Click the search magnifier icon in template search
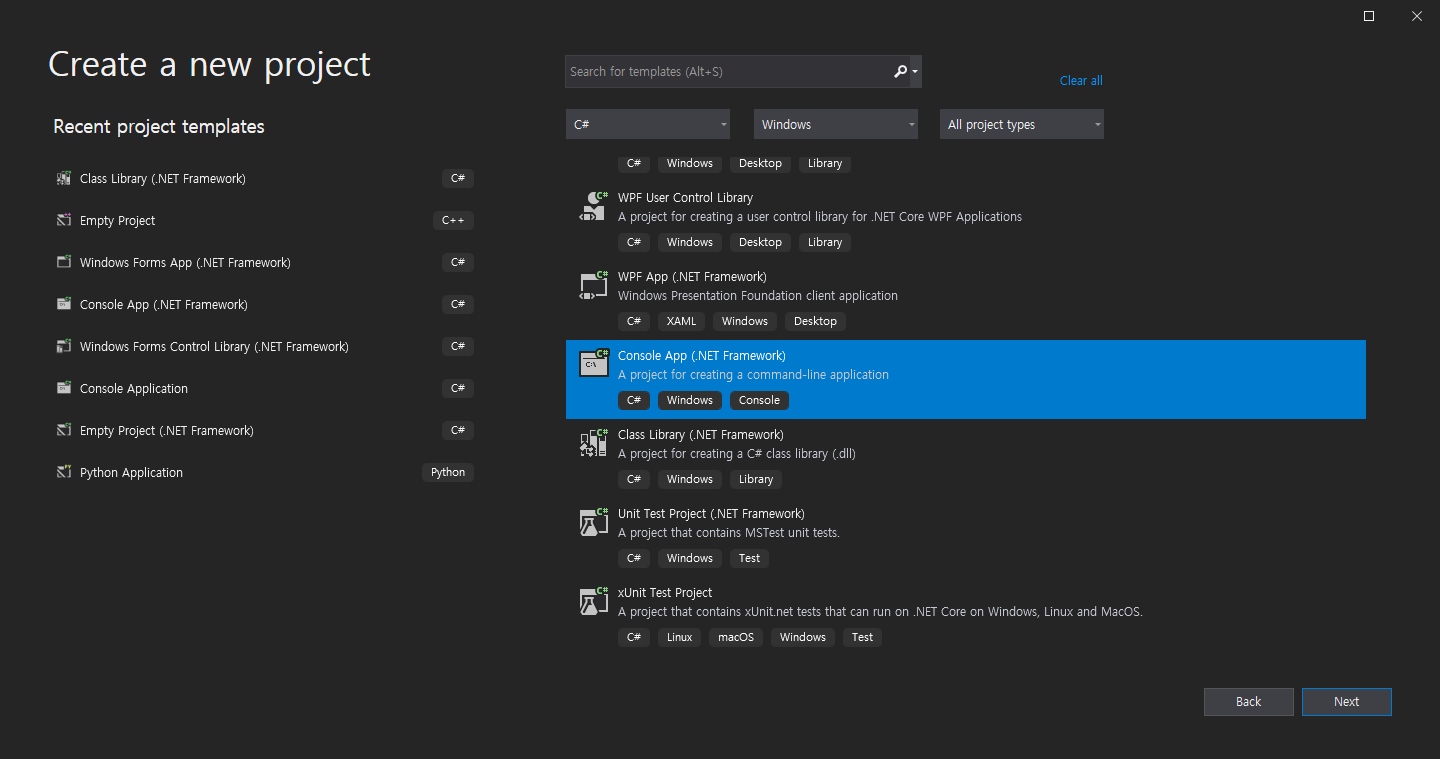This screenshot has width=1440, height=759. pyautogui.click(x=900, y=71)
